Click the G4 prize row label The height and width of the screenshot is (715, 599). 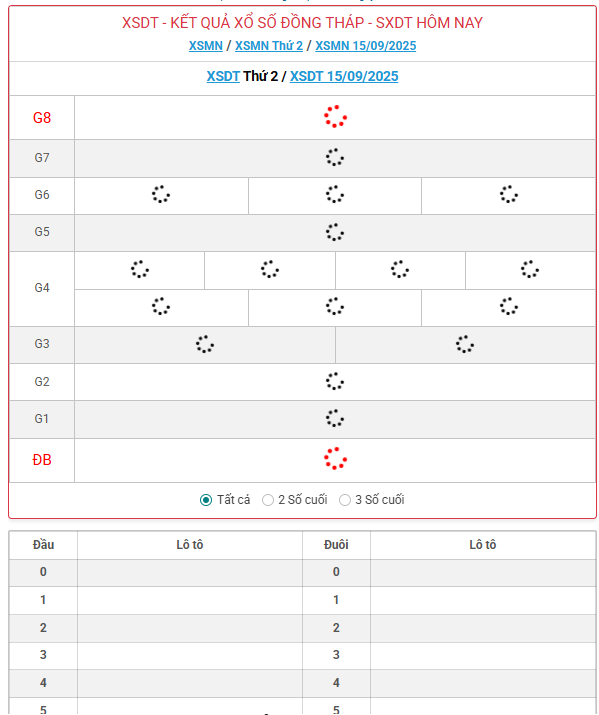pyautogui.click(x=42, y=288)
